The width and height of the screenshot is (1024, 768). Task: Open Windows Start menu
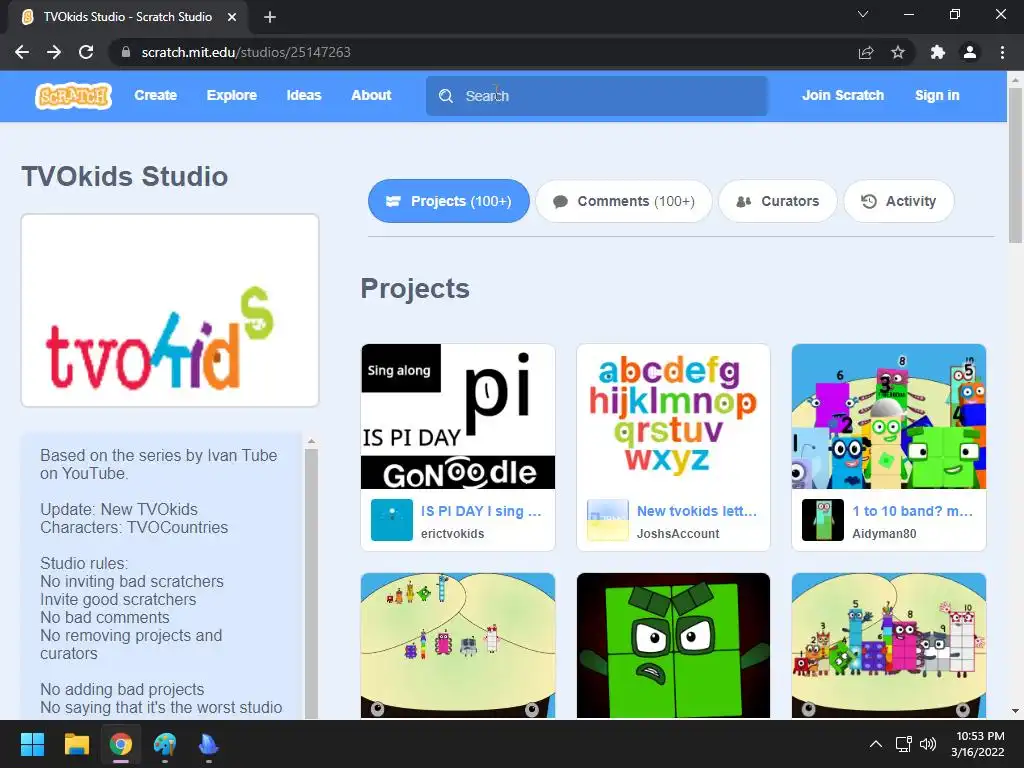(32, 744)
